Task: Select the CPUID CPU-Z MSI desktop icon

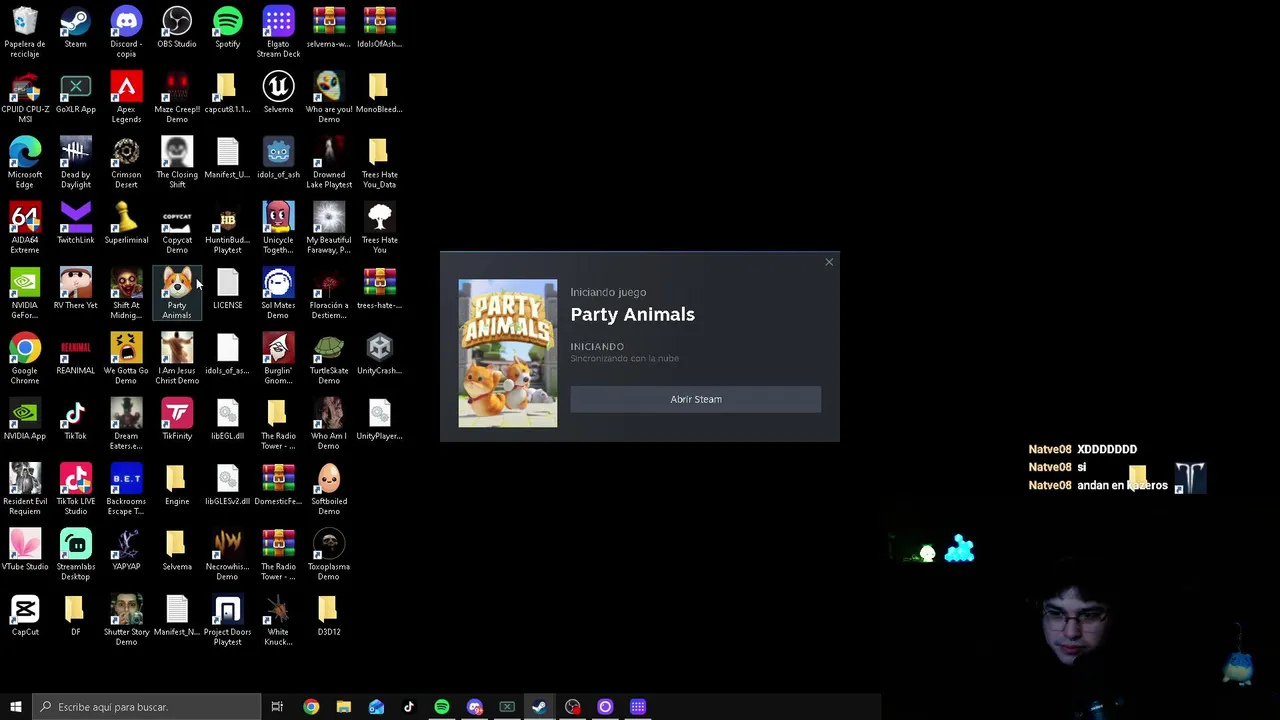Action: pos(25,97)
